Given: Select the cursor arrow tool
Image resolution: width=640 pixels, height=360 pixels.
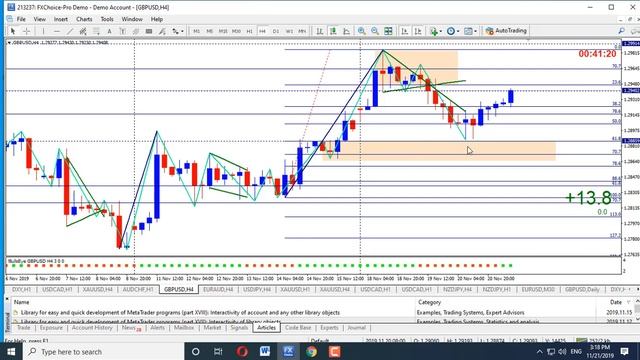Looking at the screenshot, I should tap(13, 31).
